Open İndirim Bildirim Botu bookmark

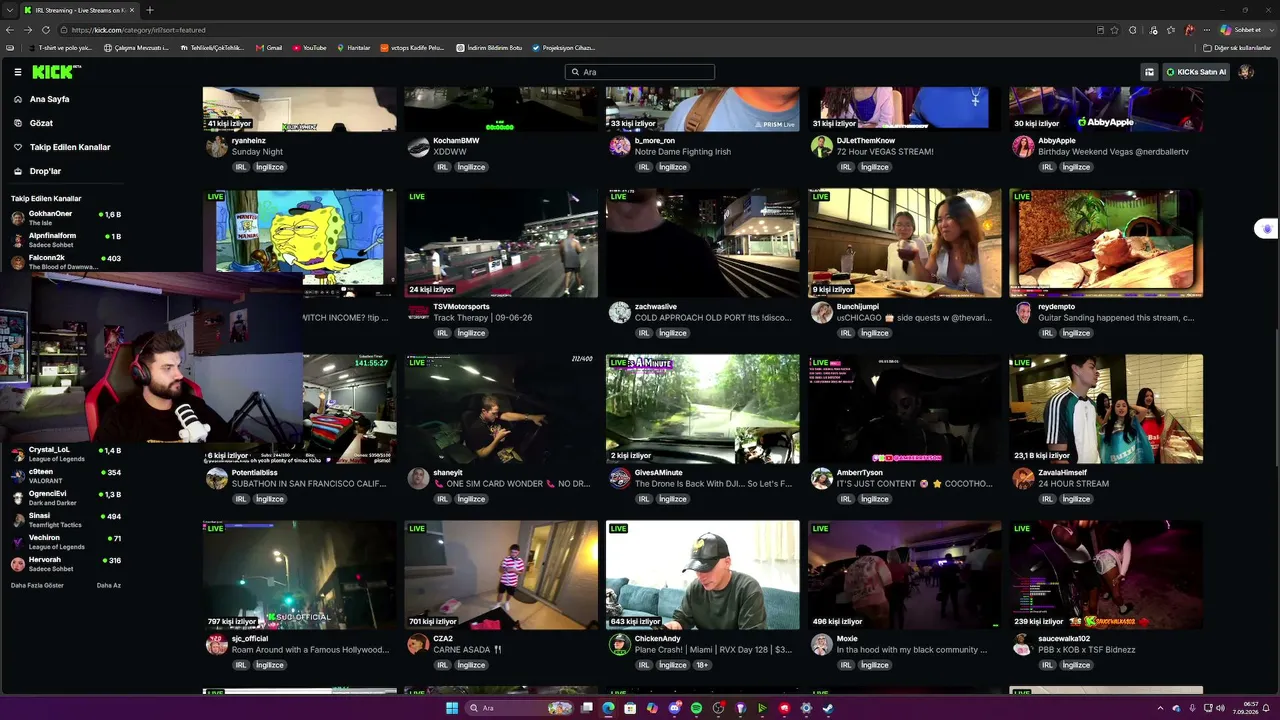click(x=489, y=48)
